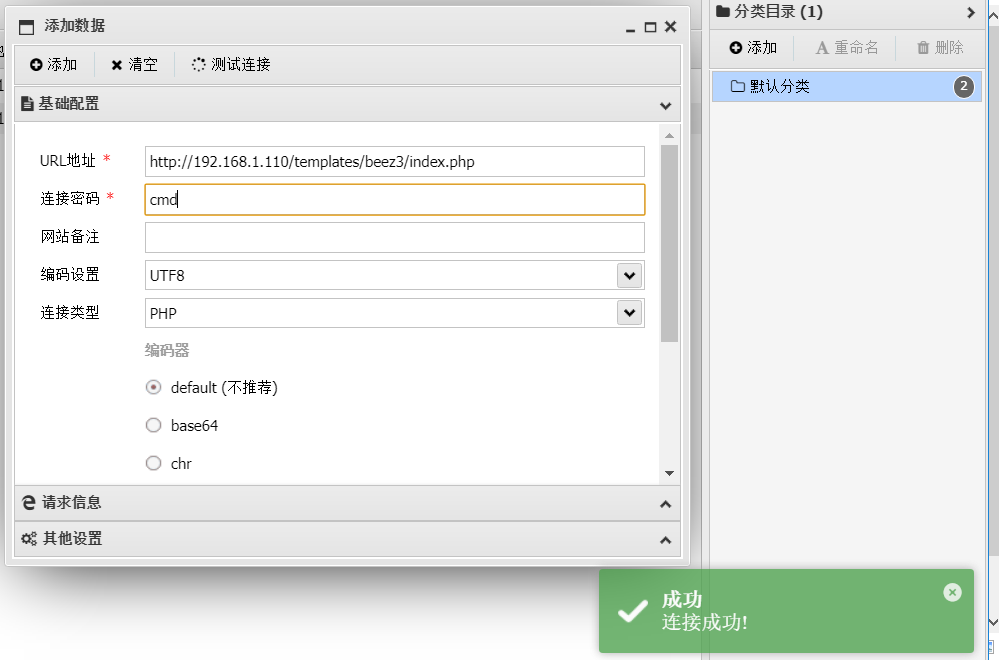Click the count badge 2 on 默认分类
Screen dimensions: 999x660
click(x=963, y=86)
